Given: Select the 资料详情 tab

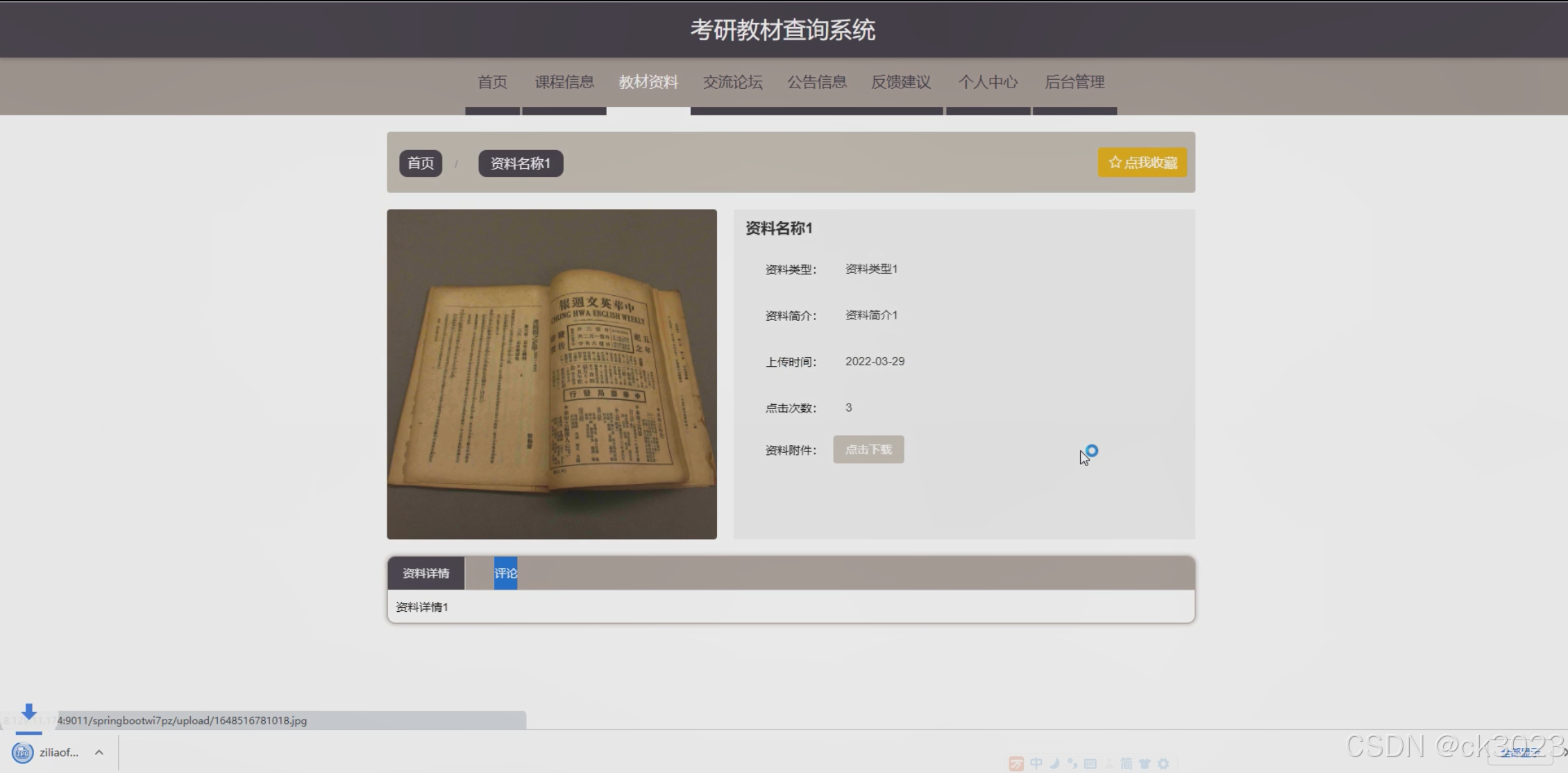Looking at the screenshot, I should [x=425, y=573].
